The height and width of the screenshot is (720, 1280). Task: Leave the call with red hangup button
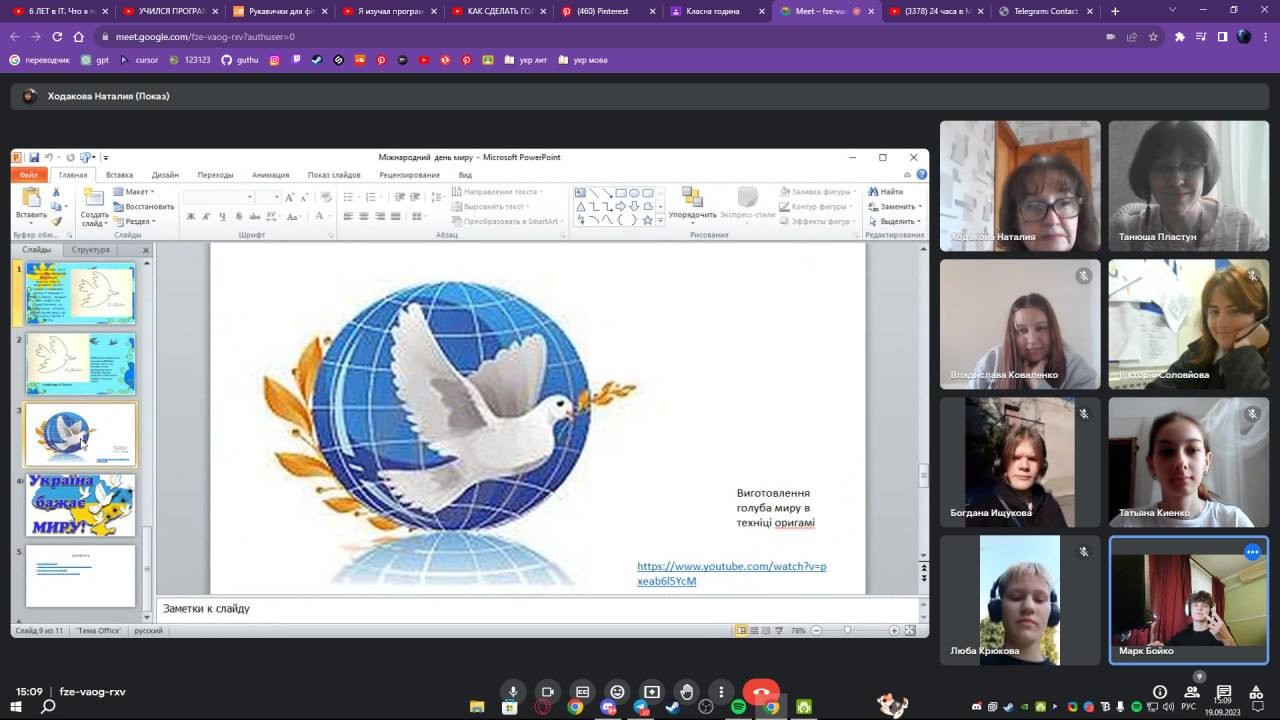[761, 692]
